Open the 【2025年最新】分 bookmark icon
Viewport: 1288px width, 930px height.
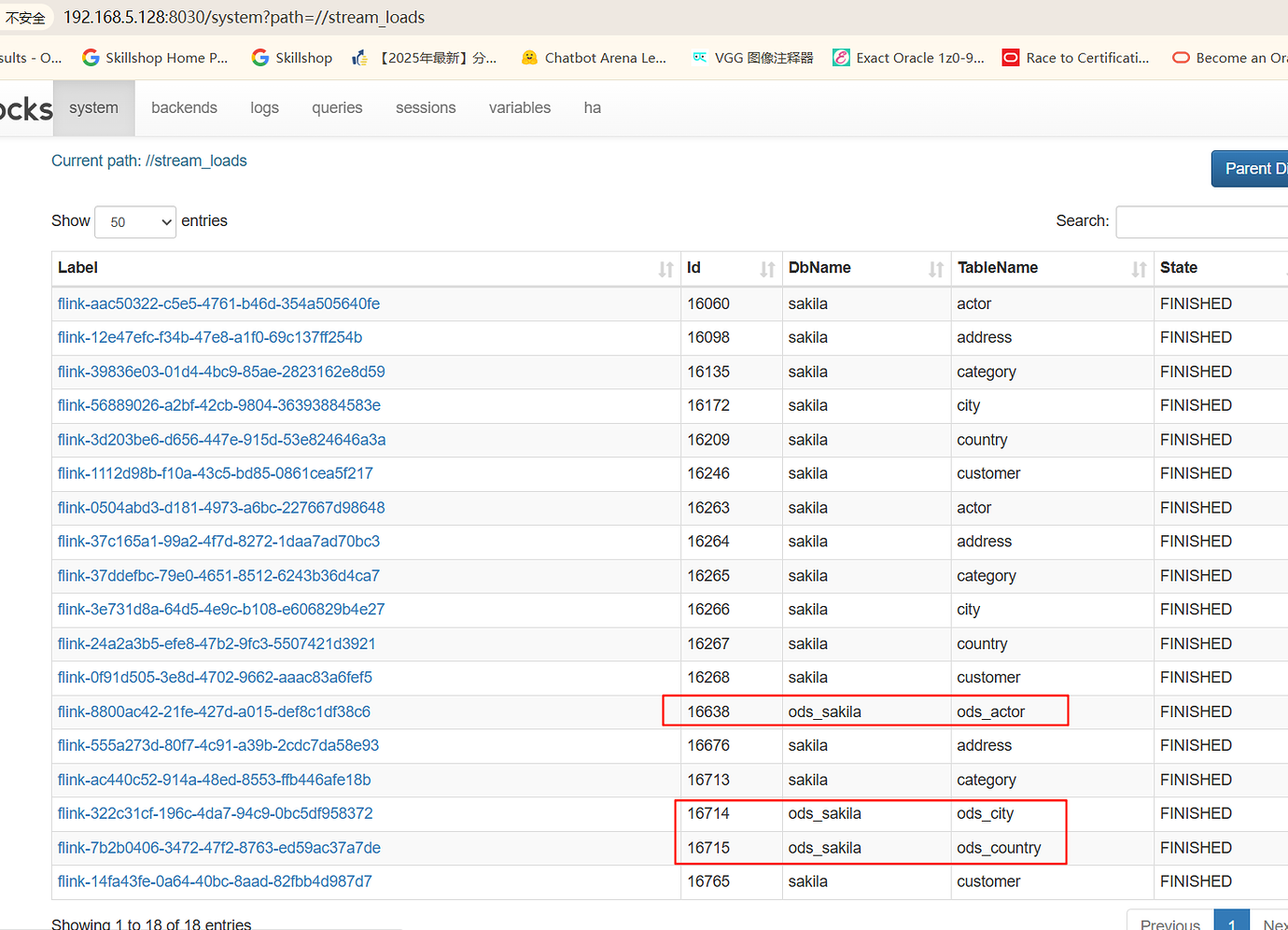point(359,57)
